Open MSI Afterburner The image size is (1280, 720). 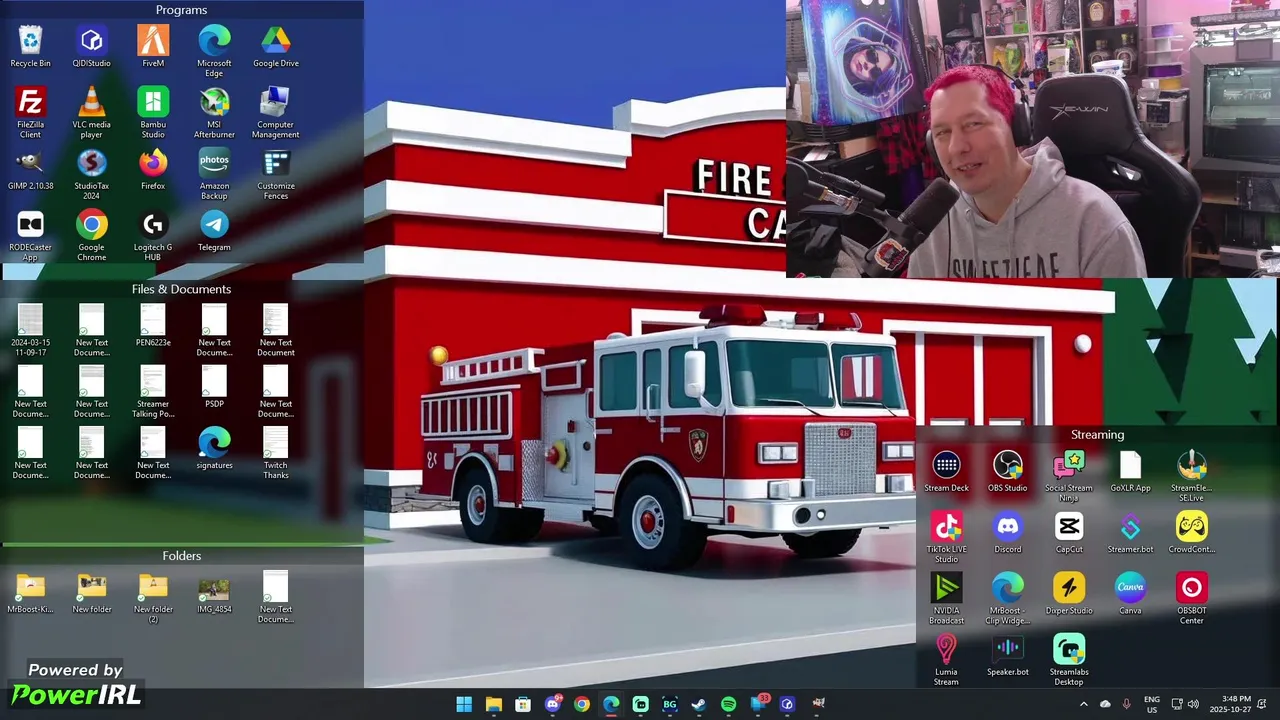[214, 113]
